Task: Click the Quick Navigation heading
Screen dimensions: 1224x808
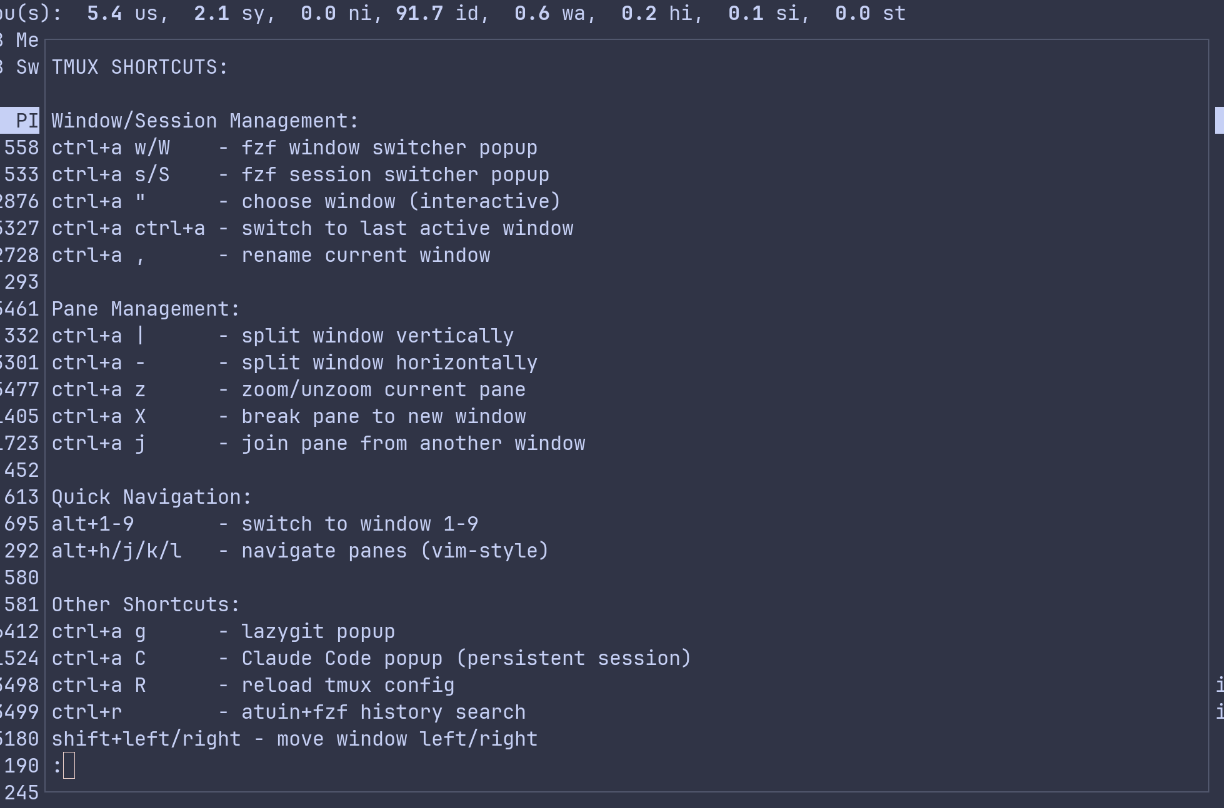Action: click(152, 497)
